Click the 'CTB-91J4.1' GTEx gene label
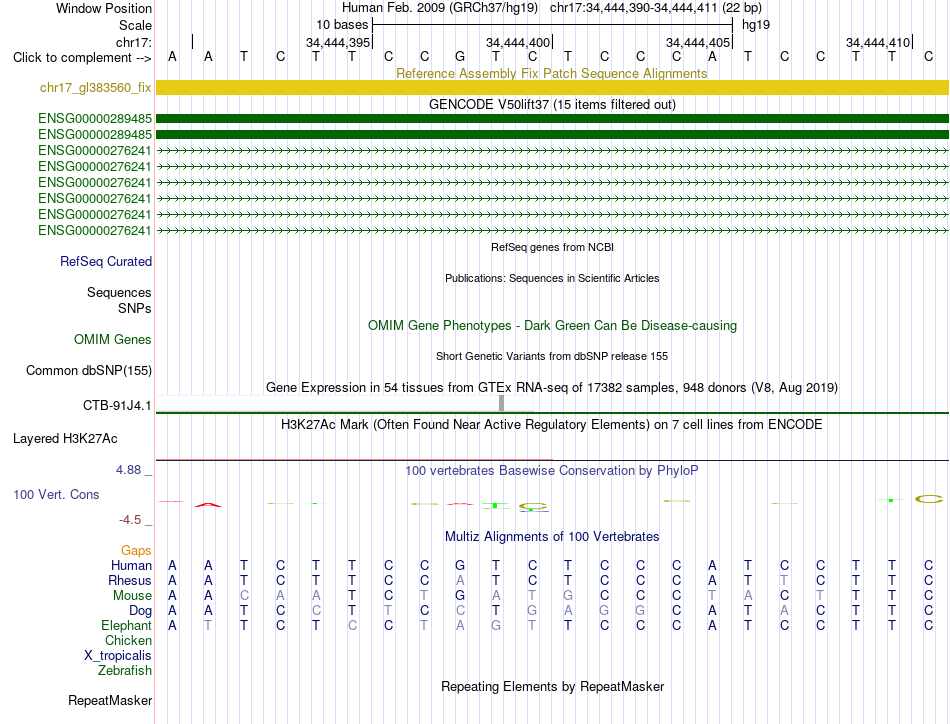 [x=117, y=405]
